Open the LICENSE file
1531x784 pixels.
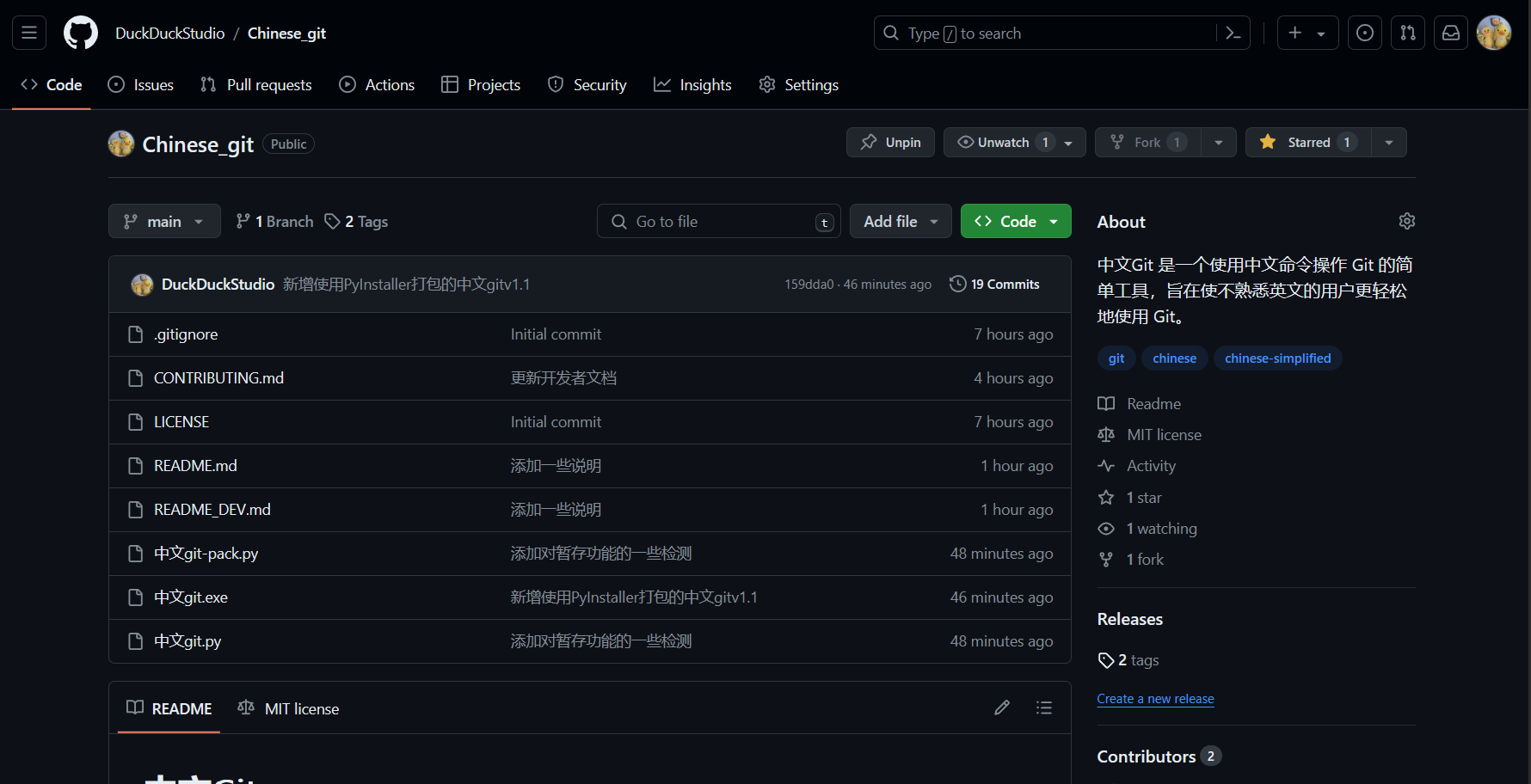[181, 422]
